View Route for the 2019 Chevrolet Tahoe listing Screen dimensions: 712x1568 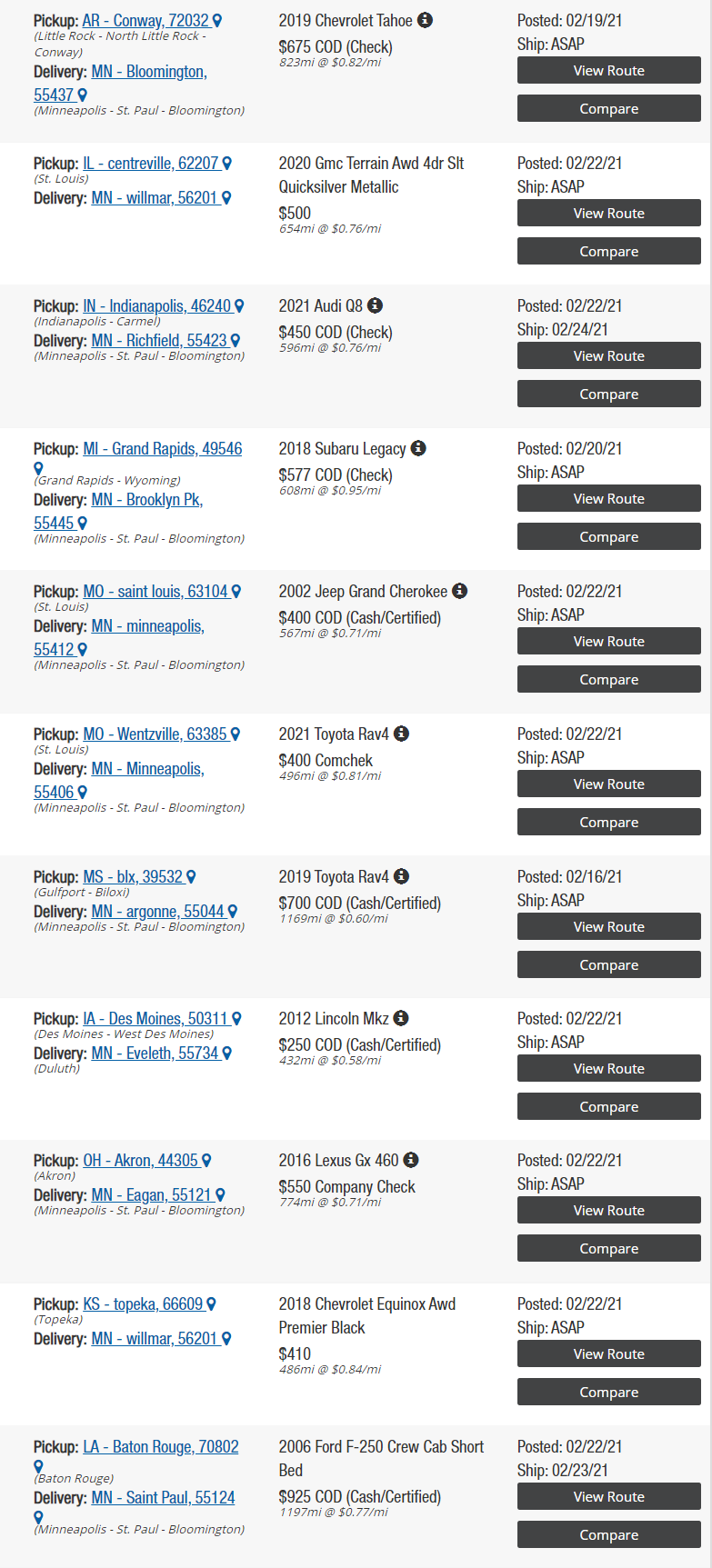609,71
